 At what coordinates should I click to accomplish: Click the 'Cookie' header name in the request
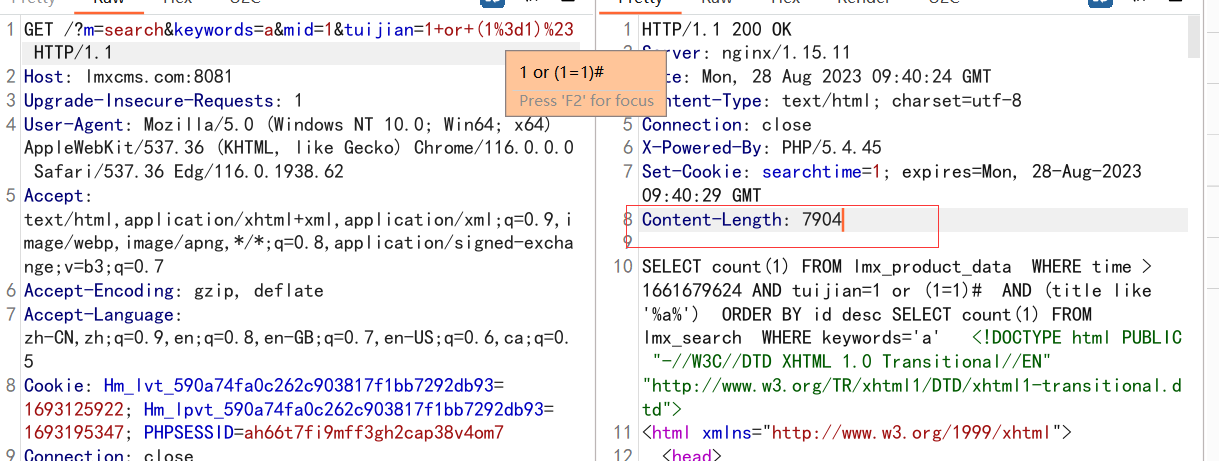coord(54,386)
